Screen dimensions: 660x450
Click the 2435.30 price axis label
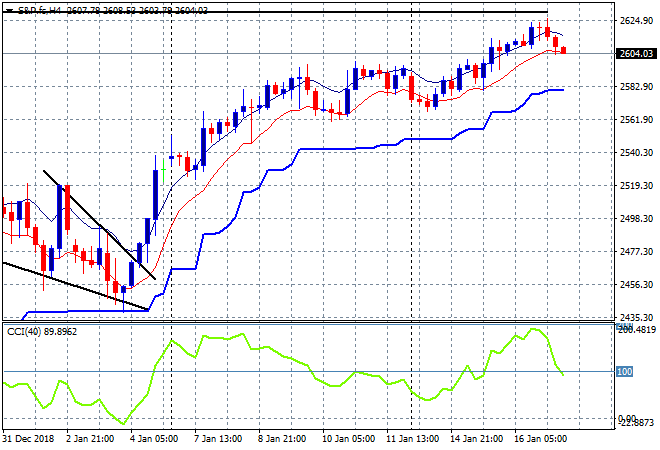coord(636,317)
